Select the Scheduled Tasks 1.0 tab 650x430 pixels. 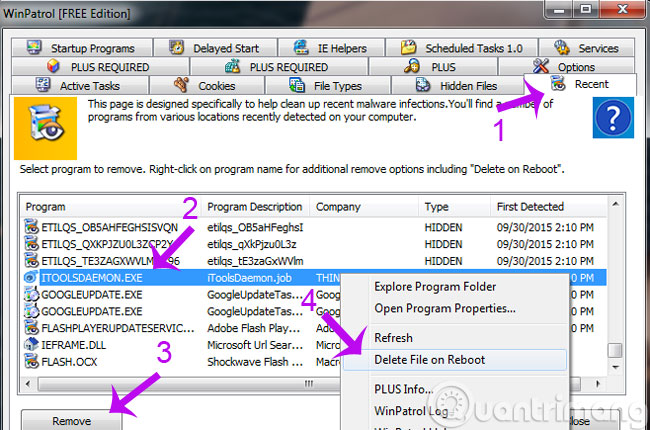coord(462,48)
